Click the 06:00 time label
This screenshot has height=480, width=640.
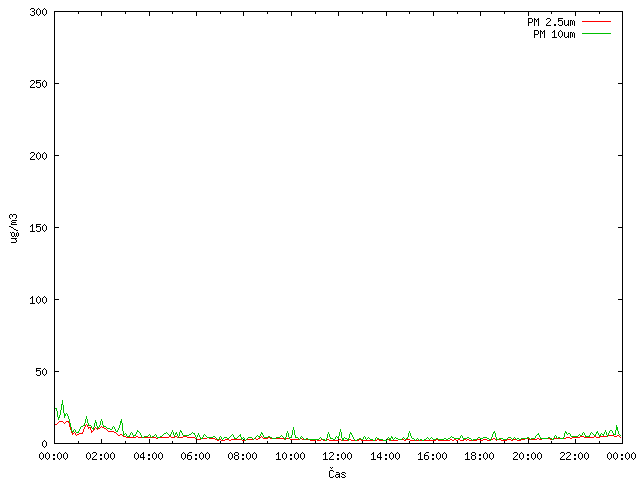click(196, 456)
